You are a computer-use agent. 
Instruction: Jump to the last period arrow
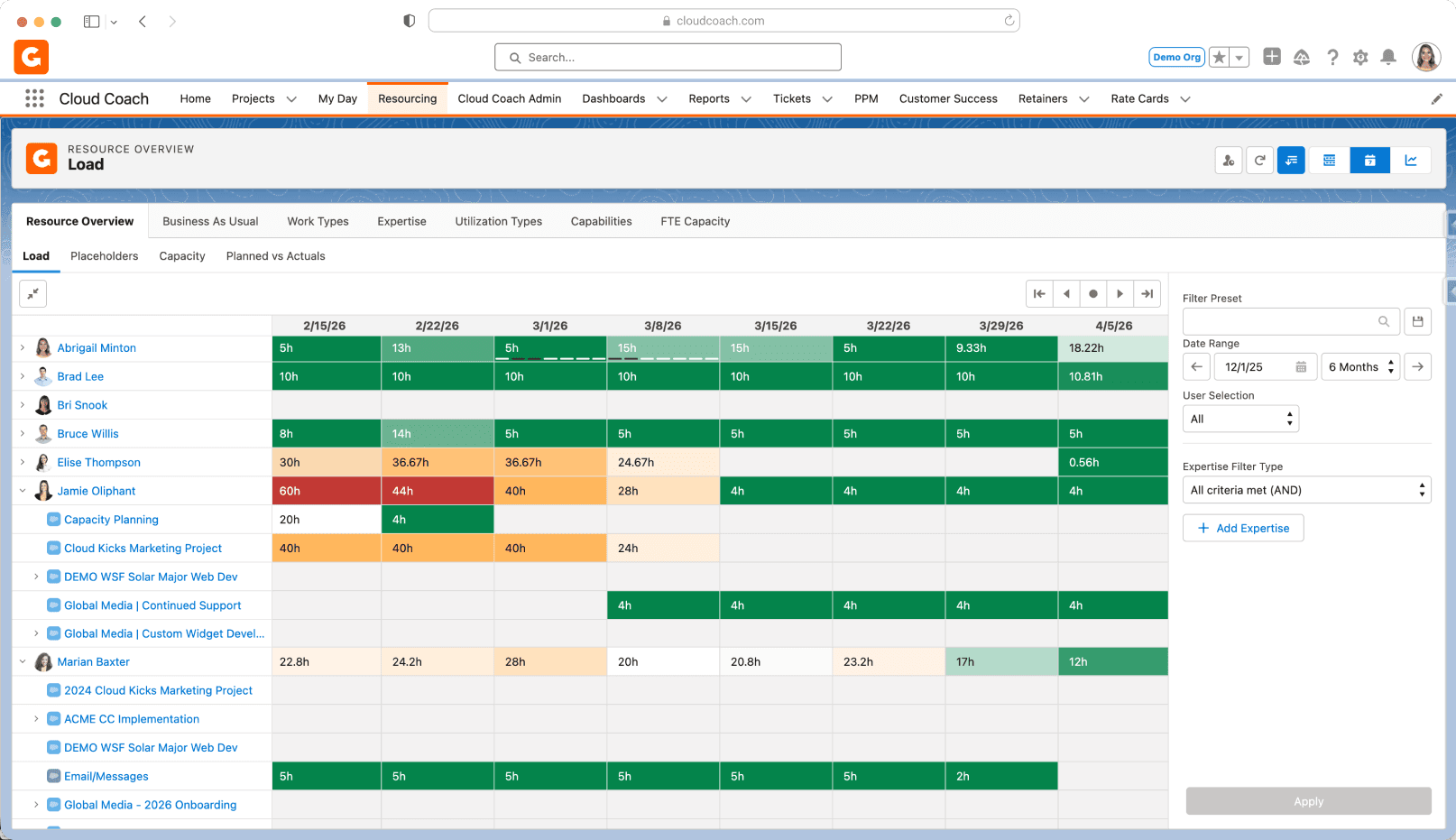pyautogui.click(x=1147, y=293)
